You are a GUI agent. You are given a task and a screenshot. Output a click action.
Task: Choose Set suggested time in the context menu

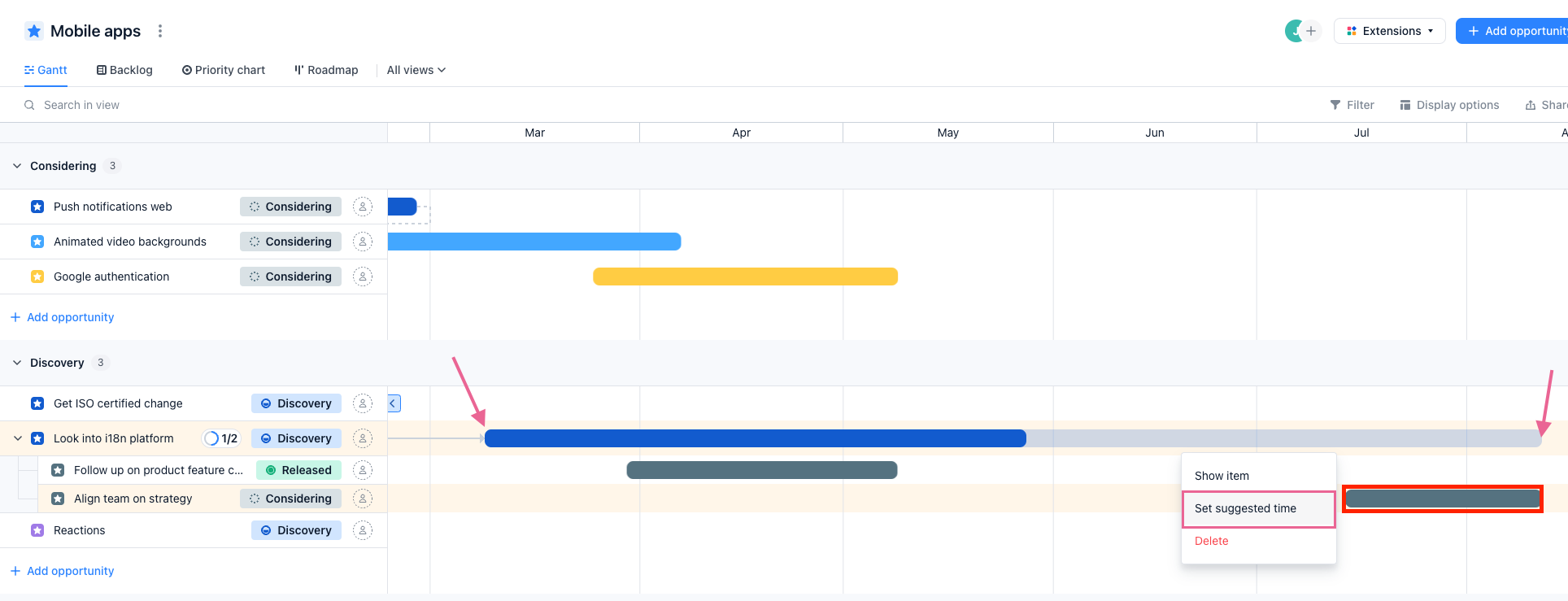click(x=1258, y=508)
